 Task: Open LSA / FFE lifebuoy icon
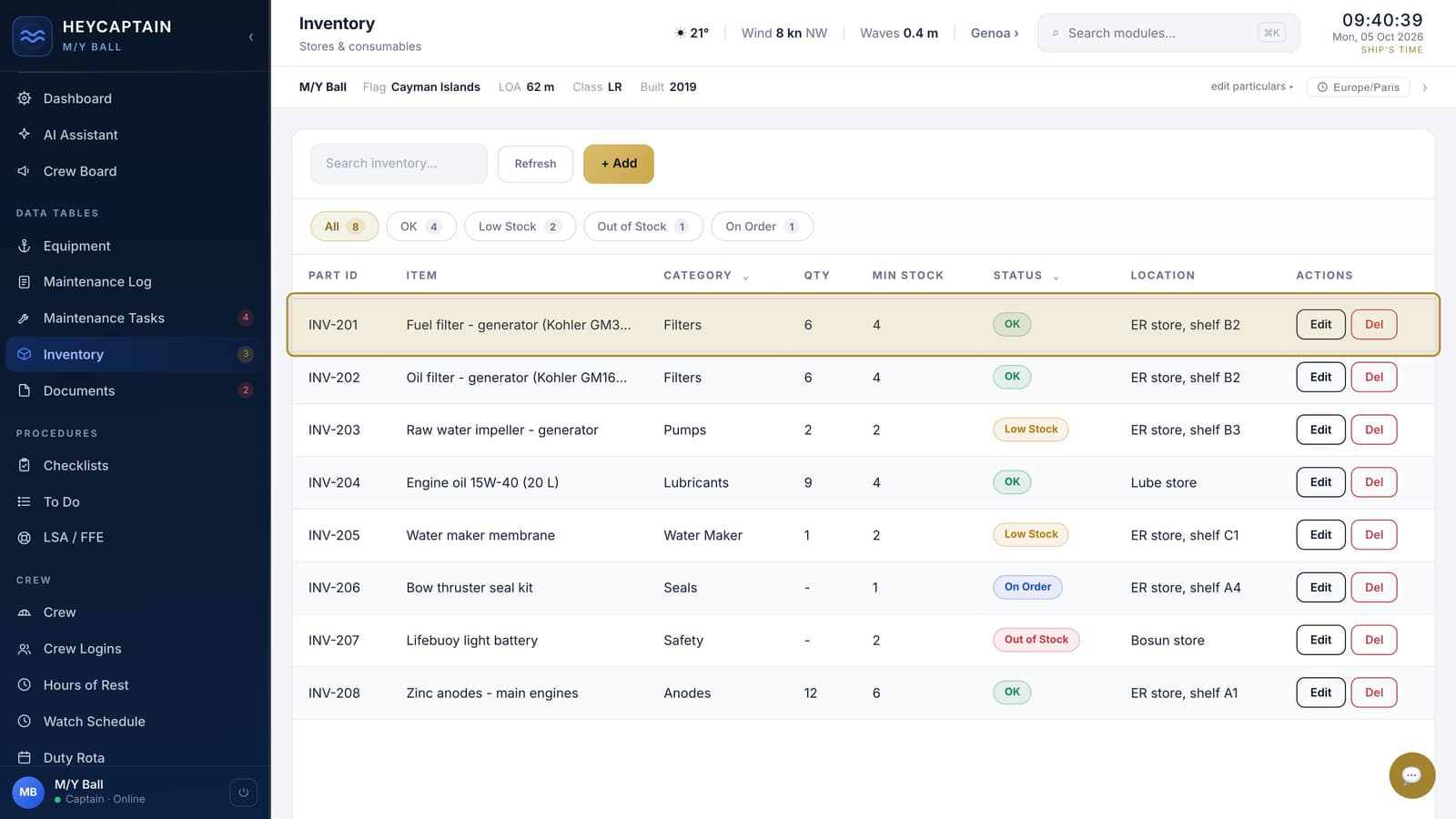point(25,538)
